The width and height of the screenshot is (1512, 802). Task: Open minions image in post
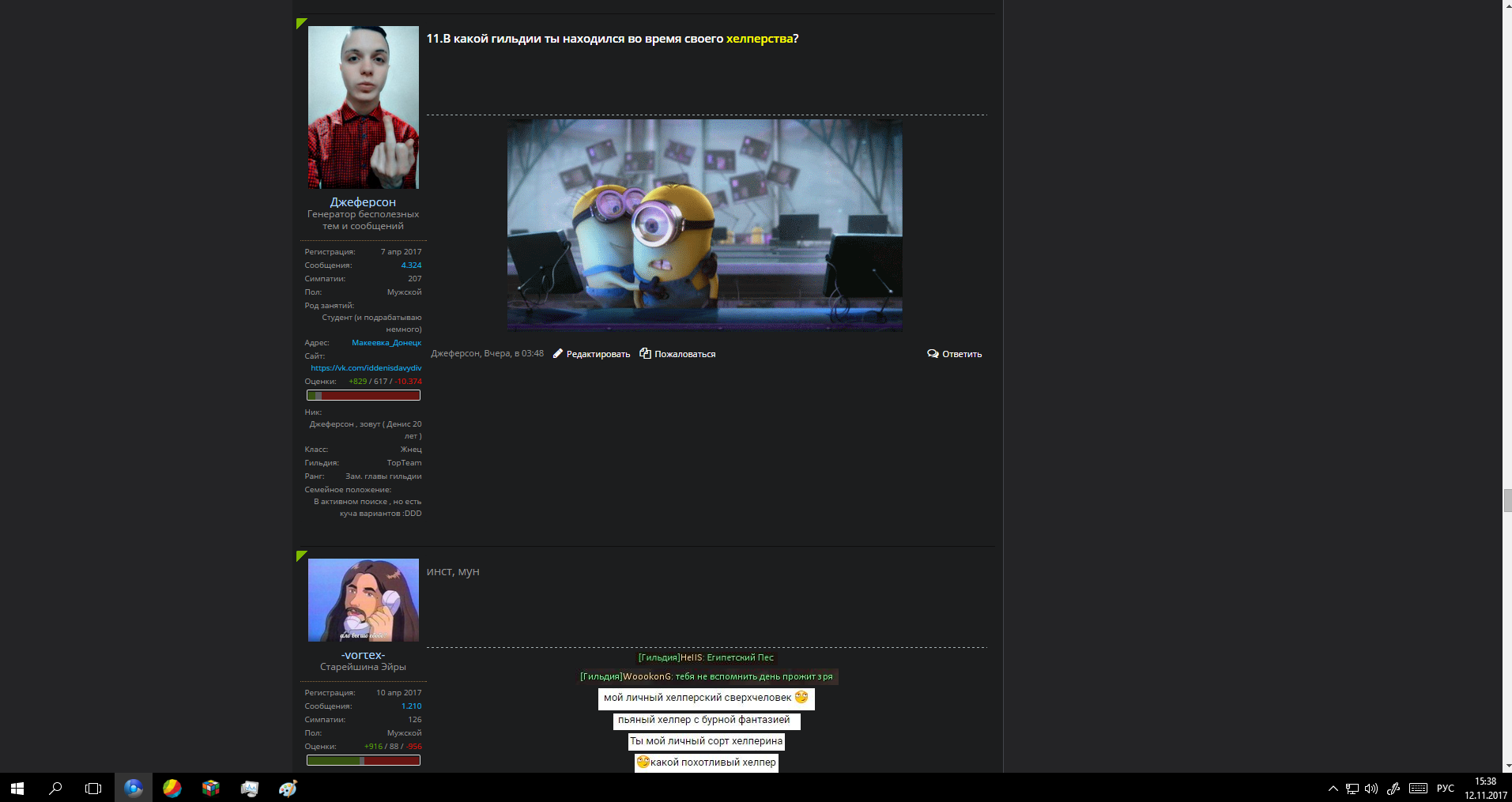704,225
